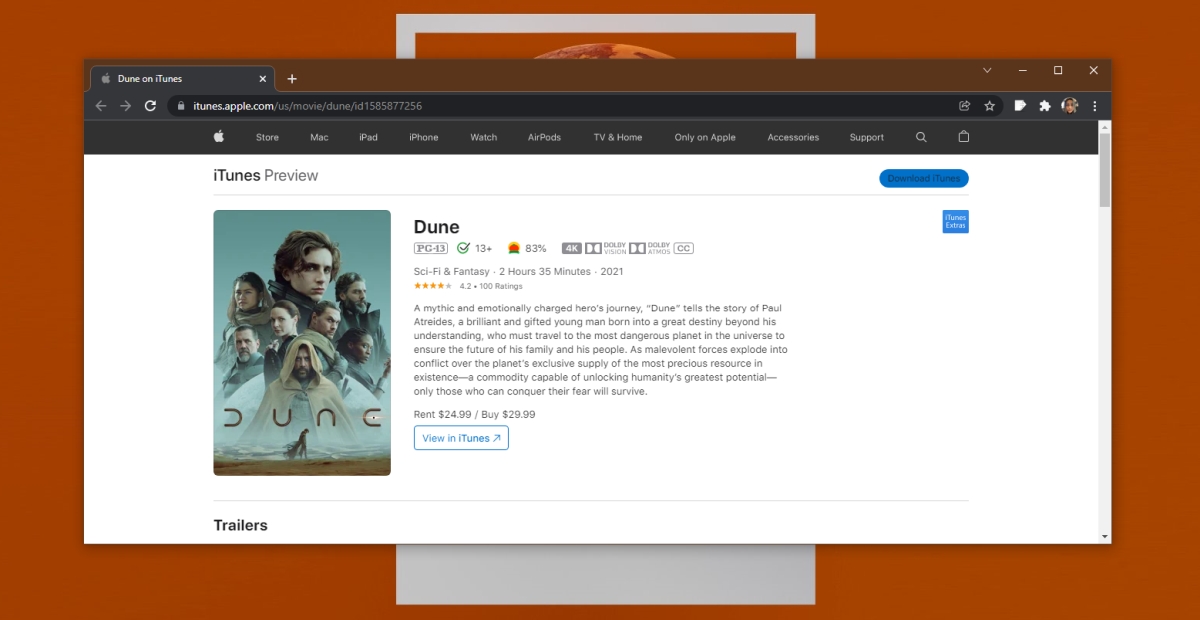1200x620 pixels.
Task: Open the Store menu item
Action: (x=267, y=137)
